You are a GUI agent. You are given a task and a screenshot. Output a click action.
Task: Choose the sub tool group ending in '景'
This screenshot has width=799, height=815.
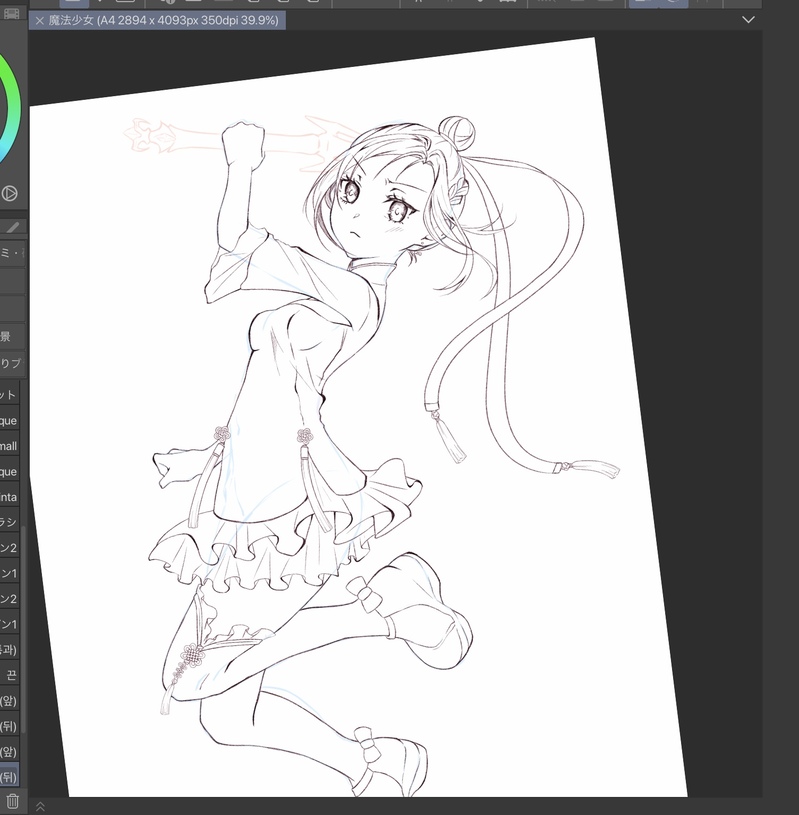(12, 336)
